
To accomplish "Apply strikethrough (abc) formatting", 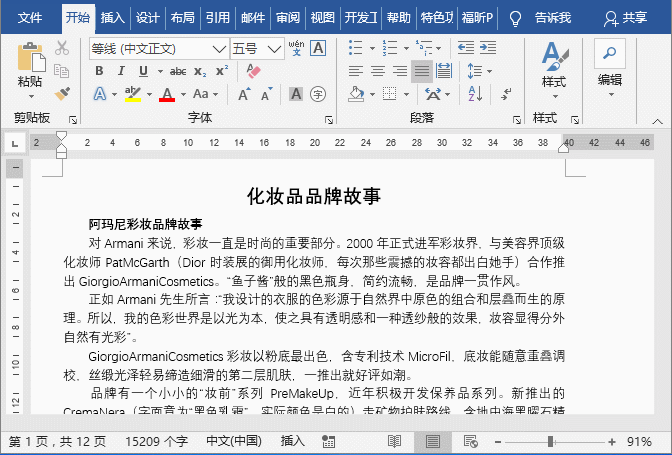I will (x=178, y=71).
